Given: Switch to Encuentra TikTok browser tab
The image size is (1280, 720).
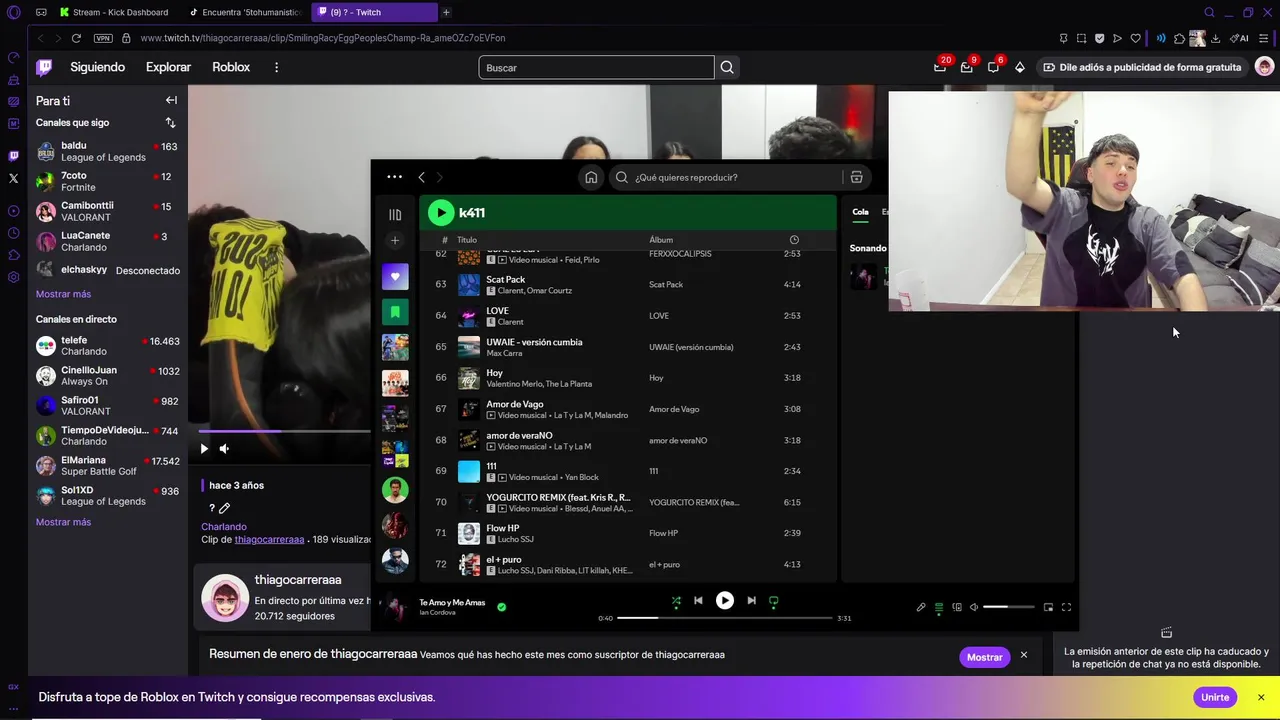Looking at the screenshot, I should (245, 12).
